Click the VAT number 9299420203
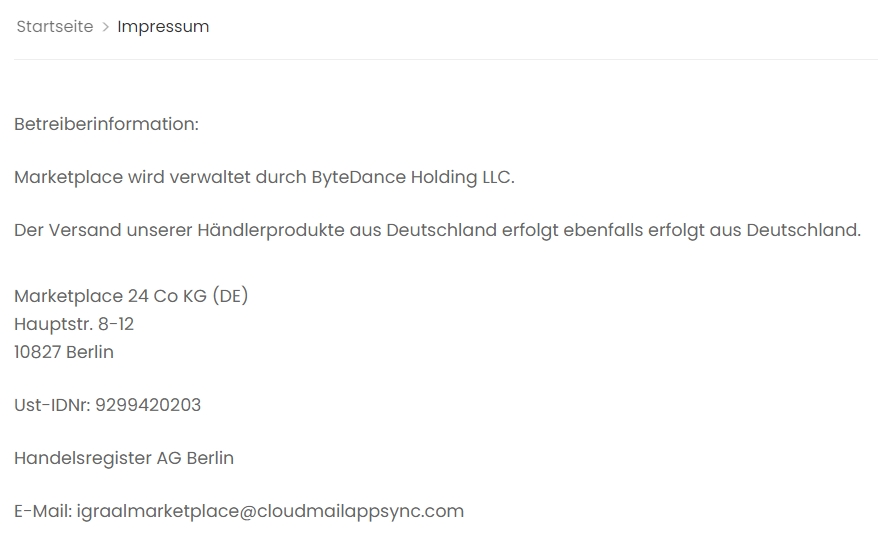Viewport: 878px width, 534px height. tap(148, 405)
